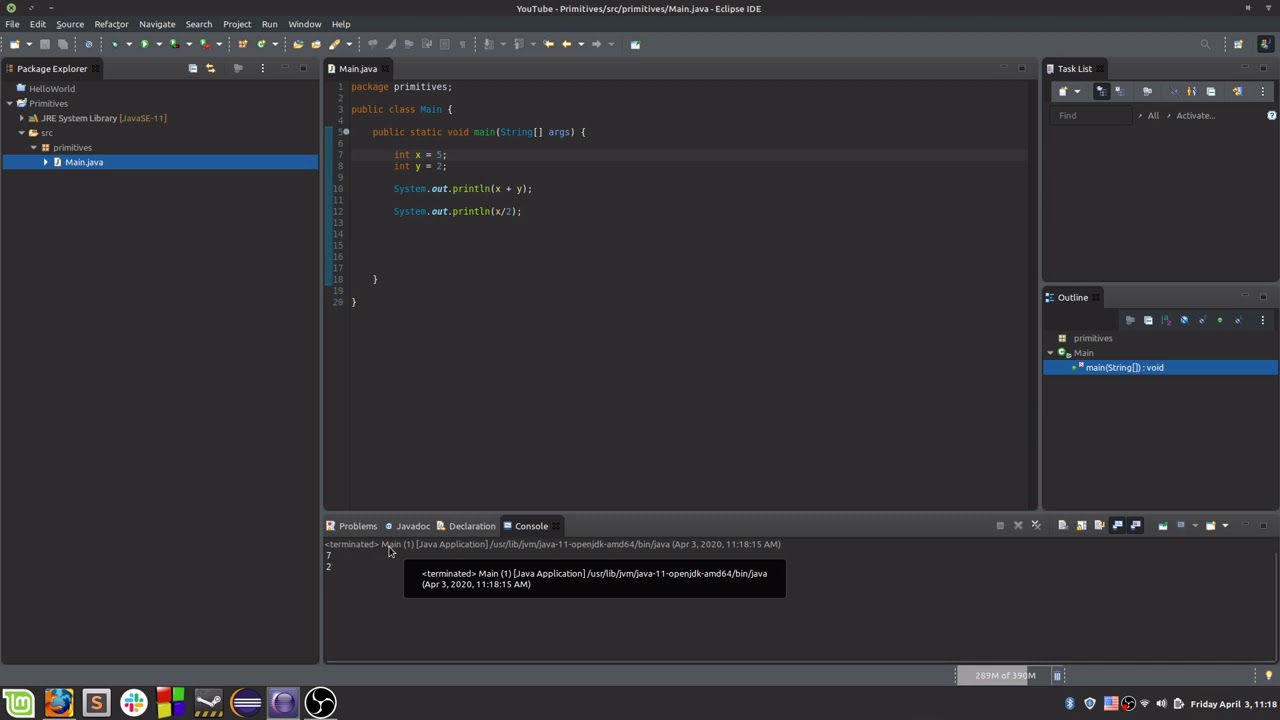Click the New Java Package toolbar icon
Screen dimensions: 1280x720
[242, 44]
